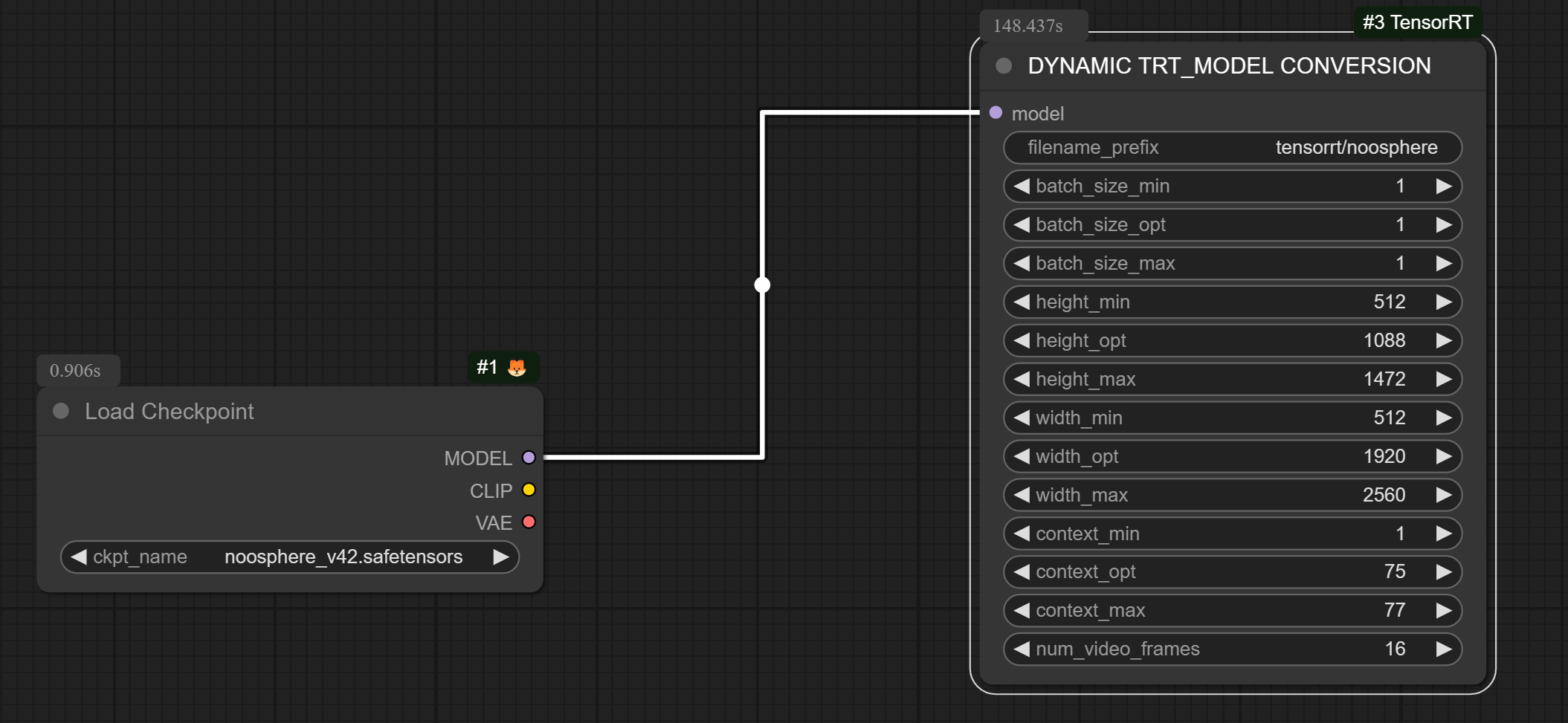Increase width_opt value
Screen dimensions: 1568x723
1444,456
